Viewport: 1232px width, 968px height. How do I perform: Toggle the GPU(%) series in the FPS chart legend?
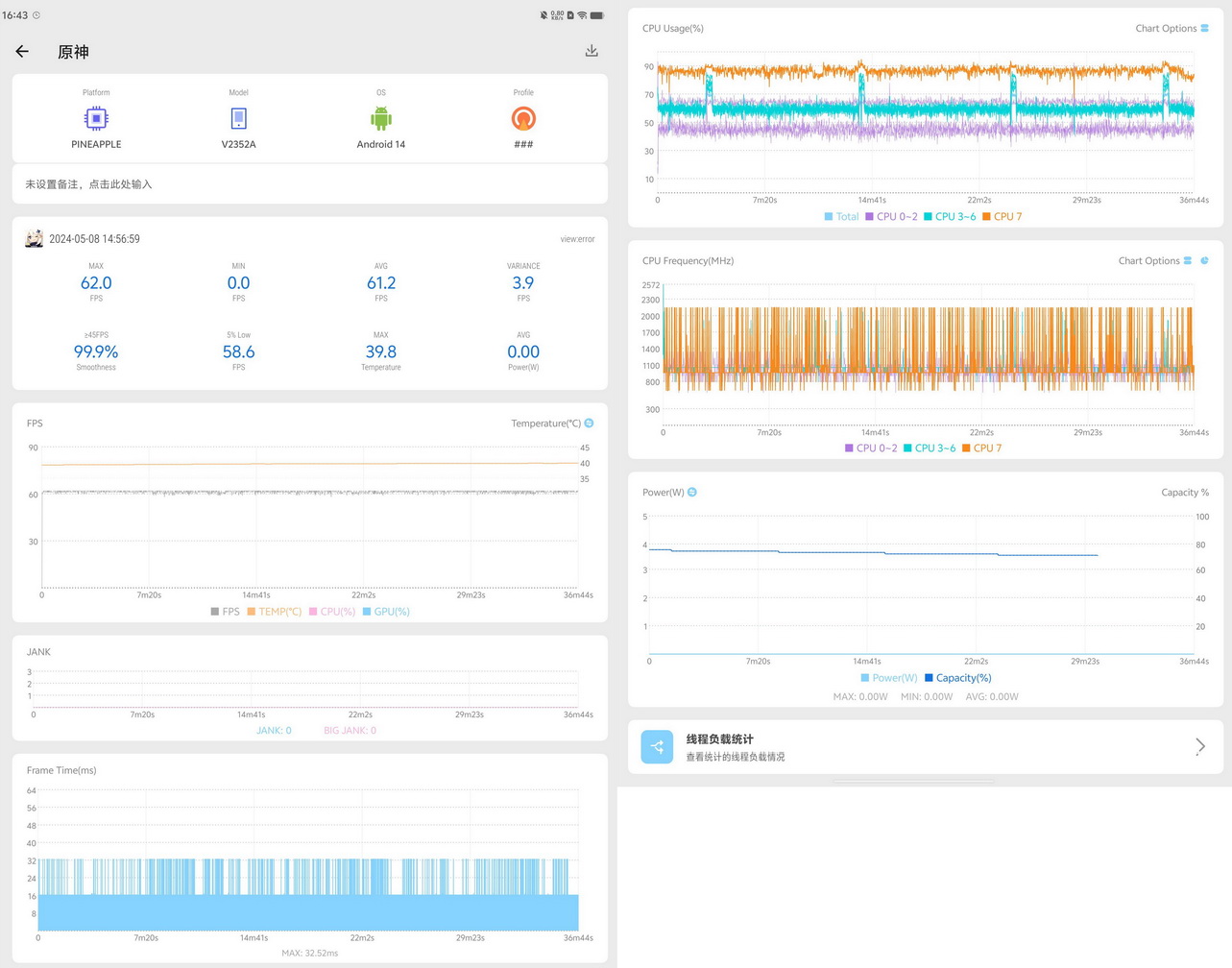click(x=386, y=612)
